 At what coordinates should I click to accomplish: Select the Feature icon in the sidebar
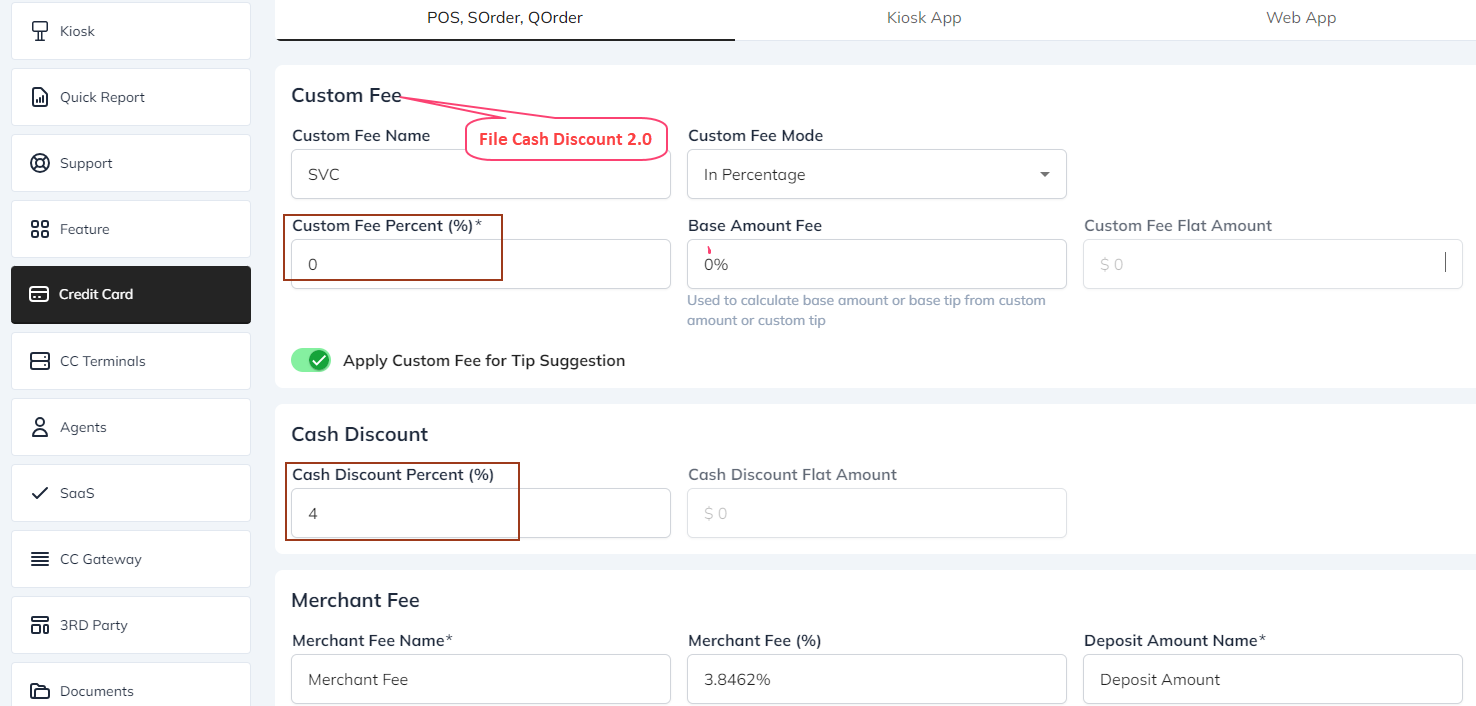(x=38, y=229)
